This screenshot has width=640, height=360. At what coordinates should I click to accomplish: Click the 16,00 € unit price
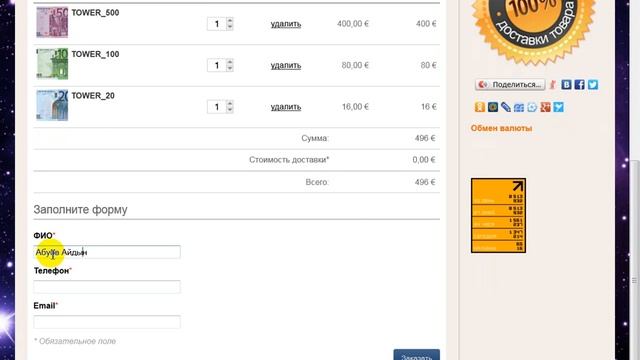point(355,107)
